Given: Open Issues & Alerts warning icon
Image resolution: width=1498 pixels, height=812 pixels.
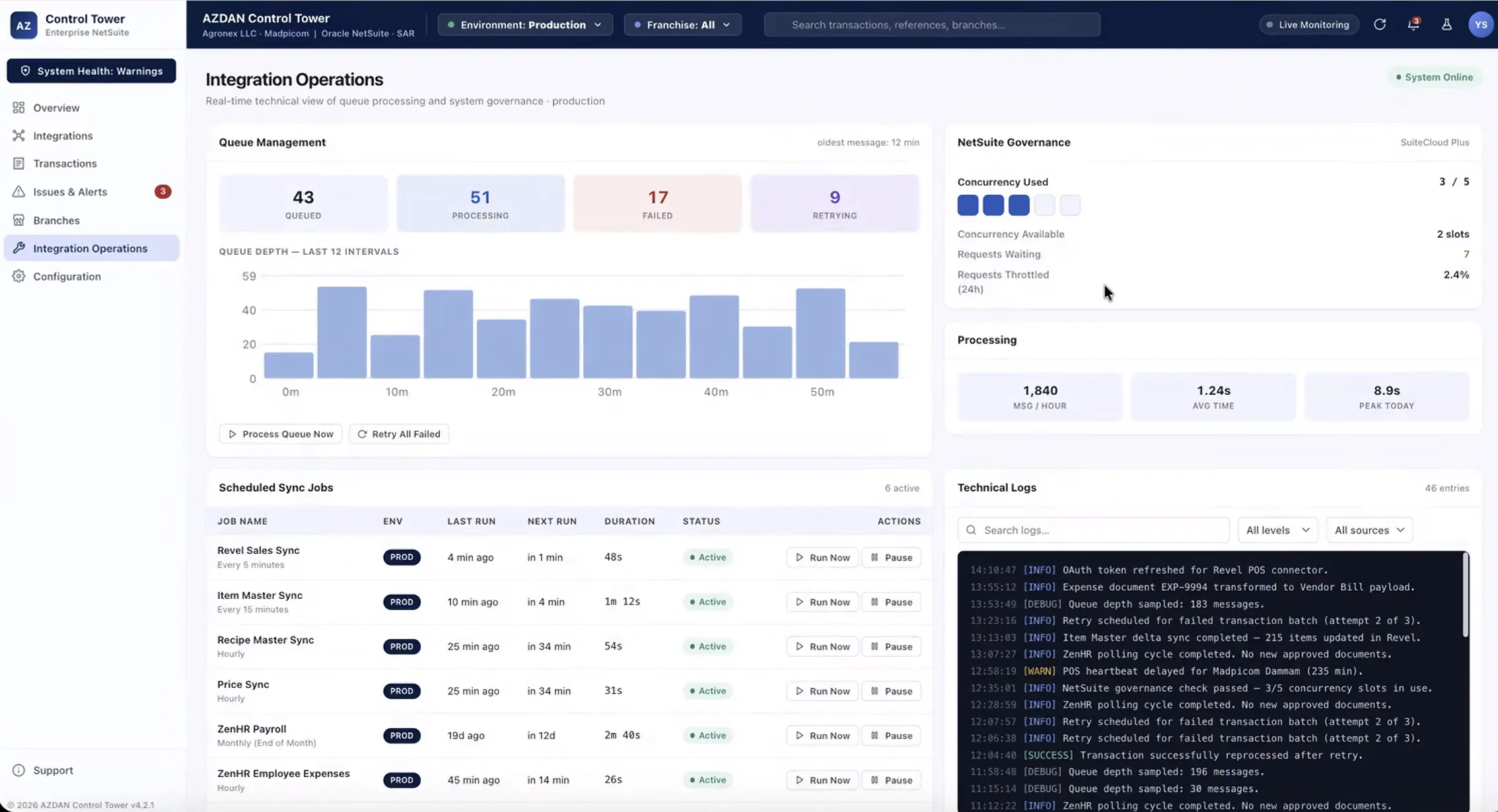Looking at the screenshot, I should click(18, 191).
